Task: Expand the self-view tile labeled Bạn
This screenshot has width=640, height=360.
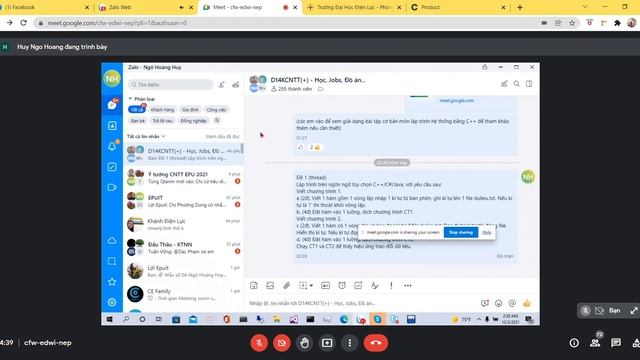Action: click(x=634, y=311)
